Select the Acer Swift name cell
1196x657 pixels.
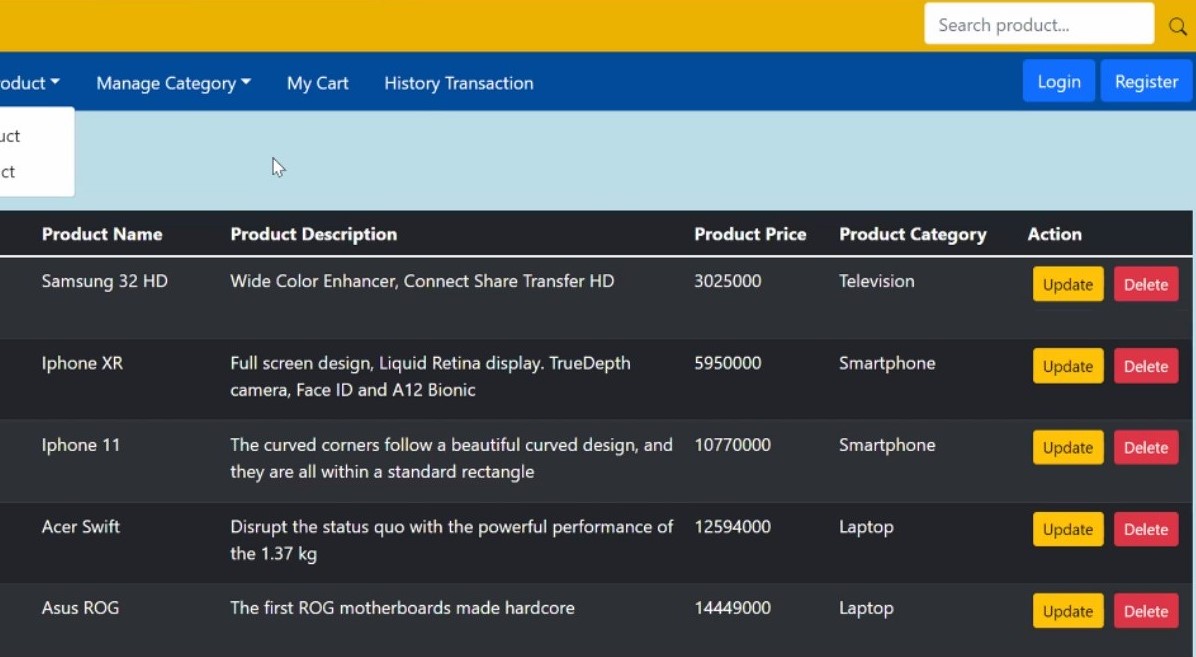point(80,527)
